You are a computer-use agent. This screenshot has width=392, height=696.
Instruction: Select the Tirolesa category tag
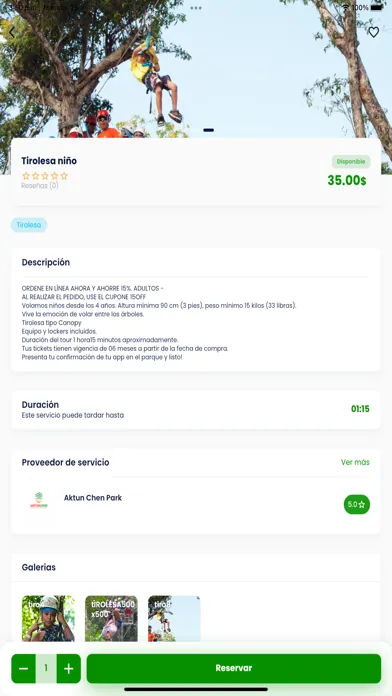pyautogui.click(x=29, y=225)
